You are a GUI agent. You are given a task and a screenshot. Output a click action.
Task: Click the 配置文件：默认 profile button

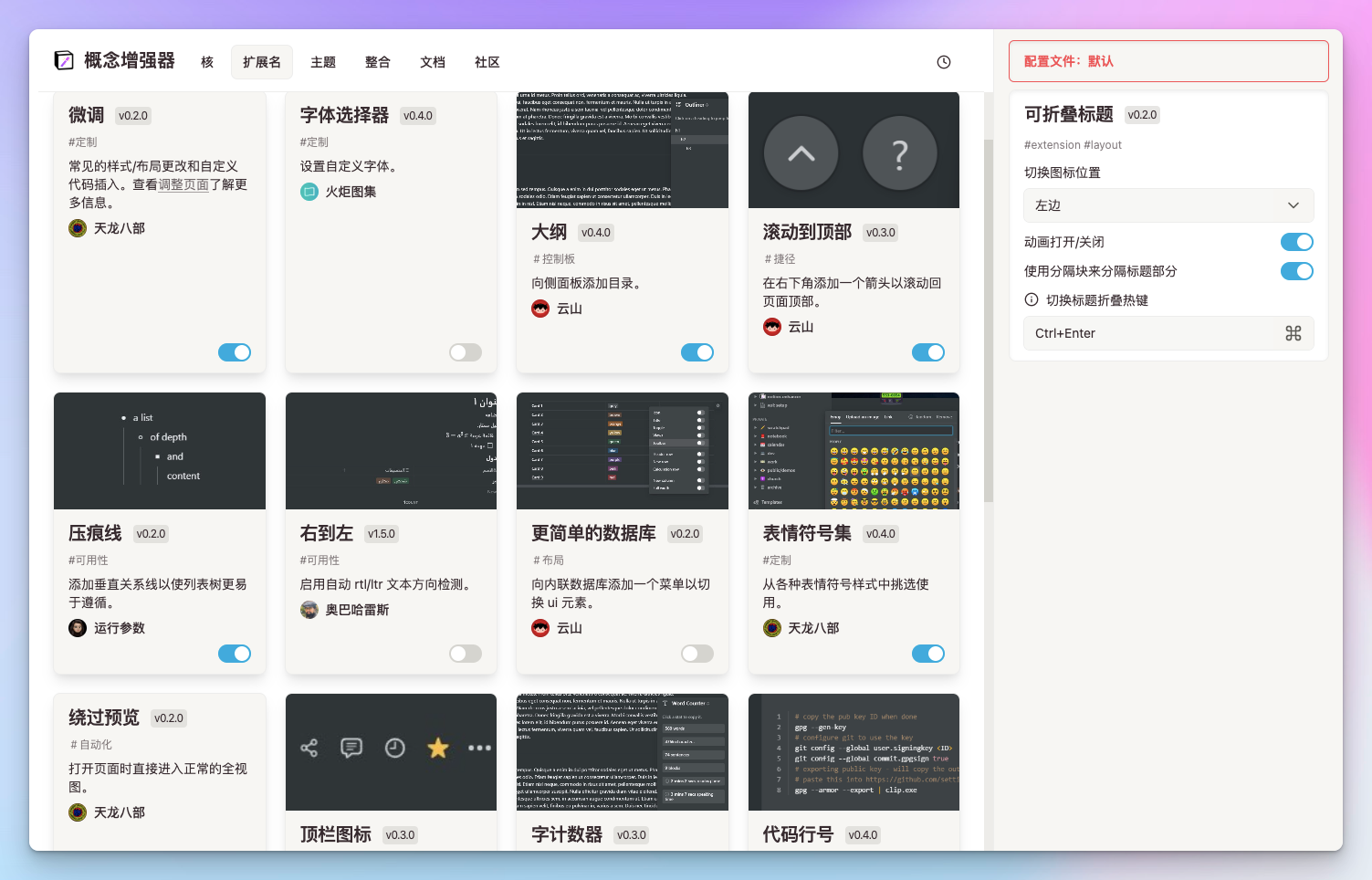(1168, 60)
